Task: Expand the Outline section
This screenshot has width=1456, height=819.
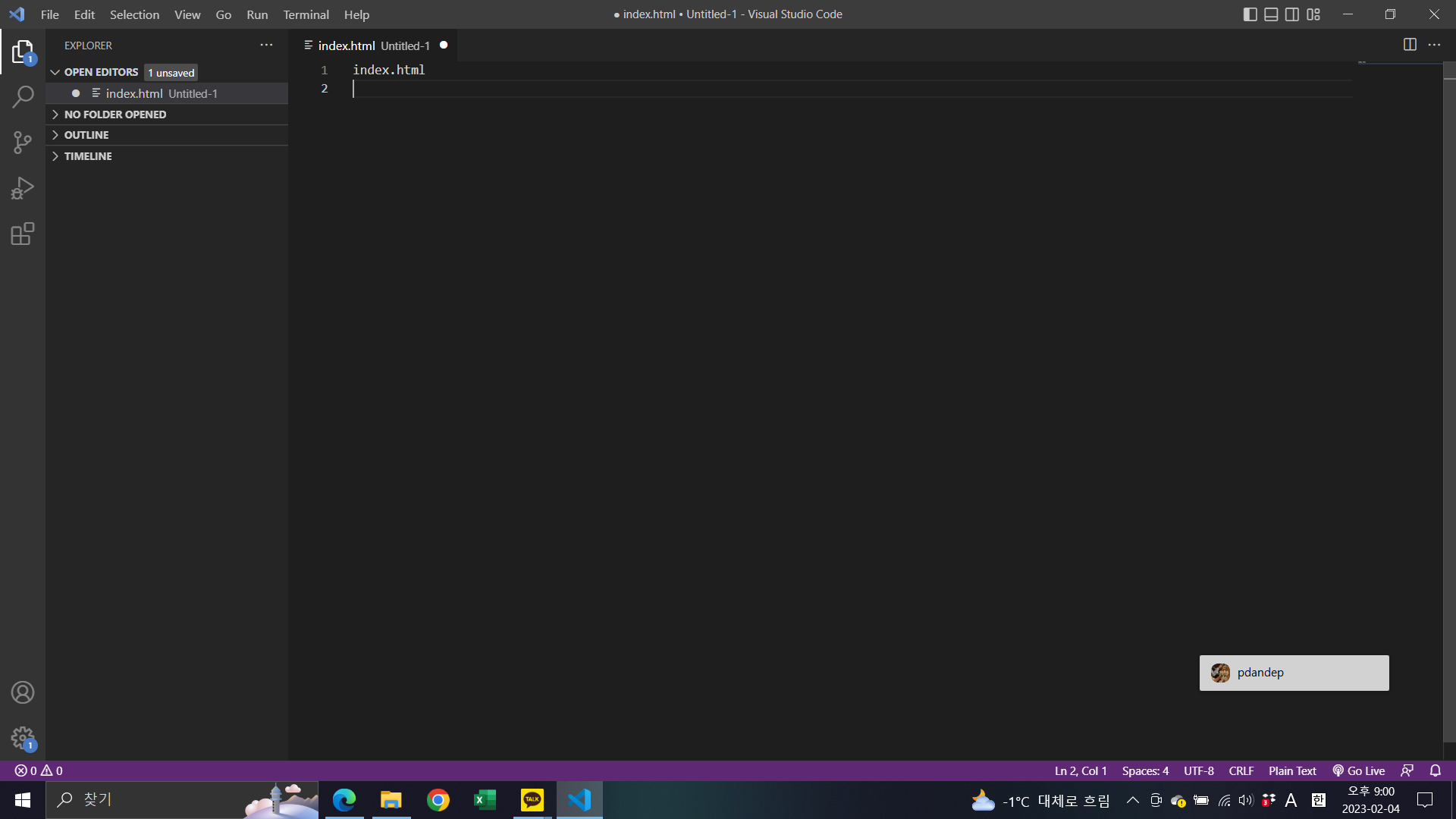Action: [x=167, y=135]
